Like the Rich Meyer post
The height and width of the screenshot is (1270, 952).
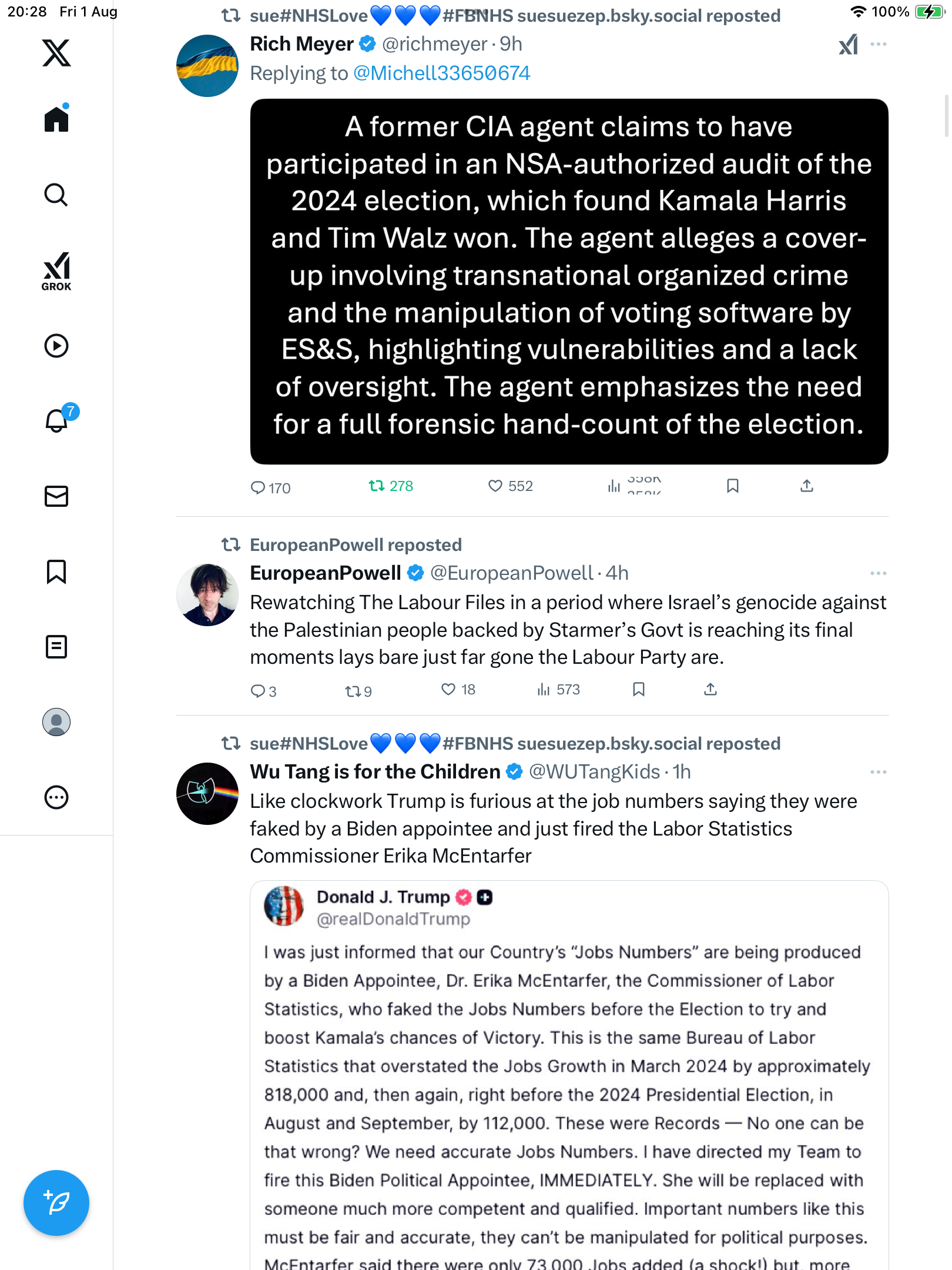click(495, 486)
